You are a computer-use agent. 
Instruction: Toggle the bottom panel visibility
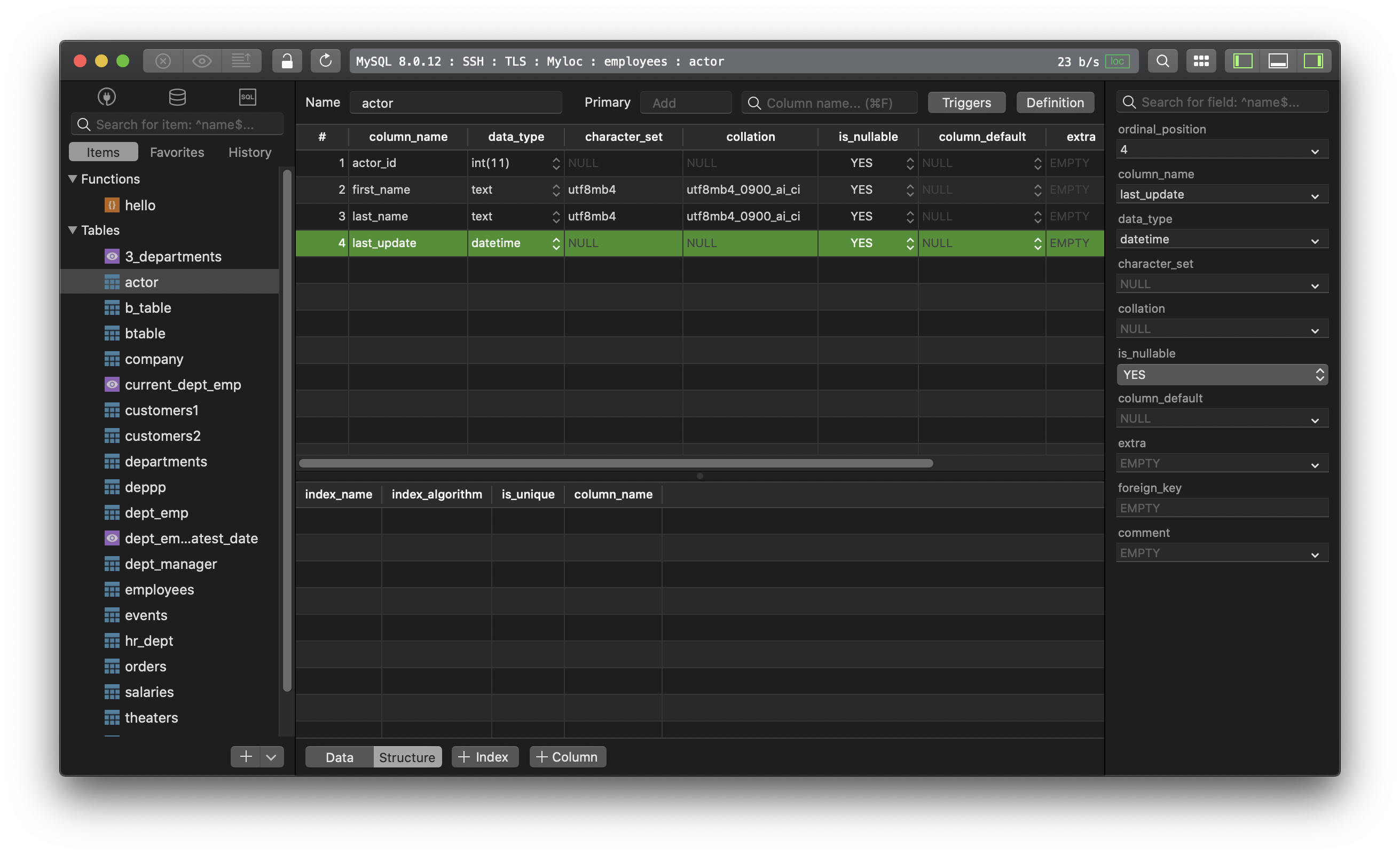[x=1278, y=61]
